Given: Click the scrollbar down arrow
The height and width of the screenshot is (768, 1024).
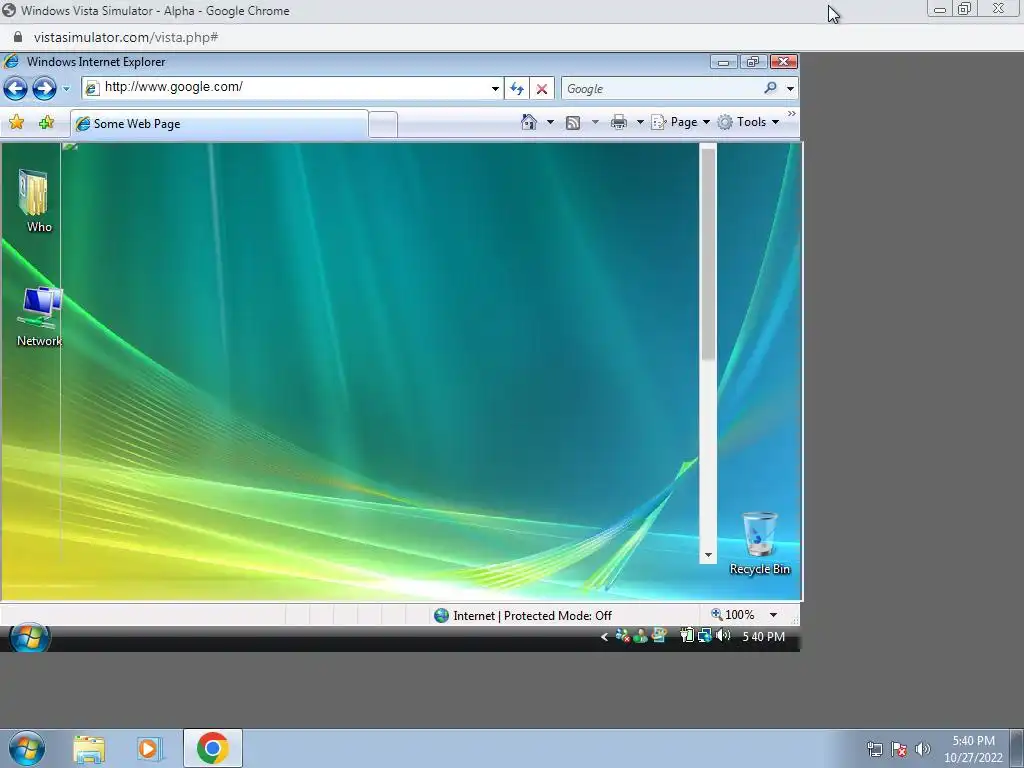Looking at the screenshot, I should 708,555.
